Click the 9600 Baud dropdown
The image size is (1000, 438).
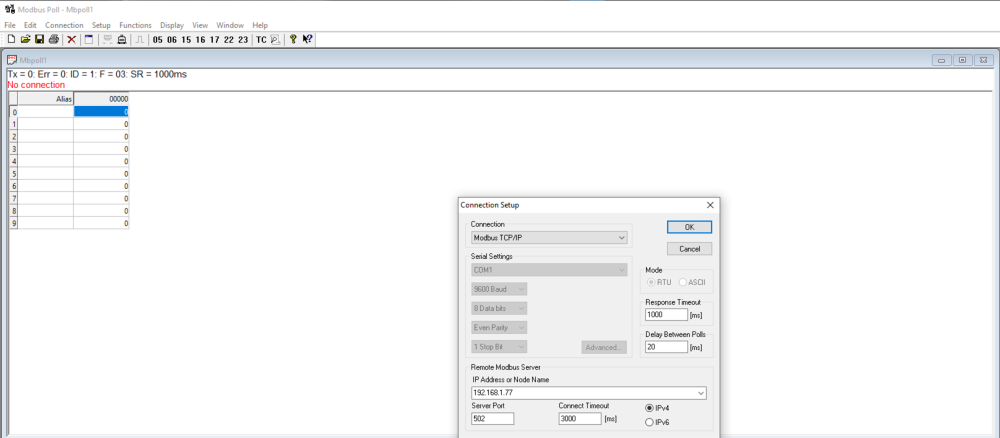point(499,289)
